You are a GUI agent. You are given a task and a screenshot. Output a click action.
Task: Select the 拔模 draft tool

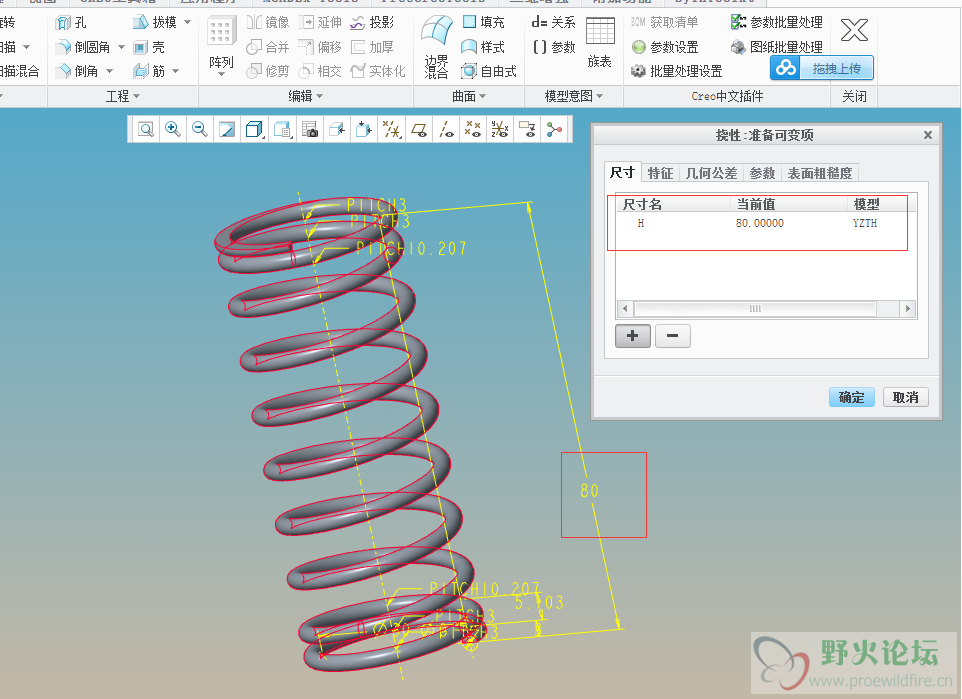[155, 23]
